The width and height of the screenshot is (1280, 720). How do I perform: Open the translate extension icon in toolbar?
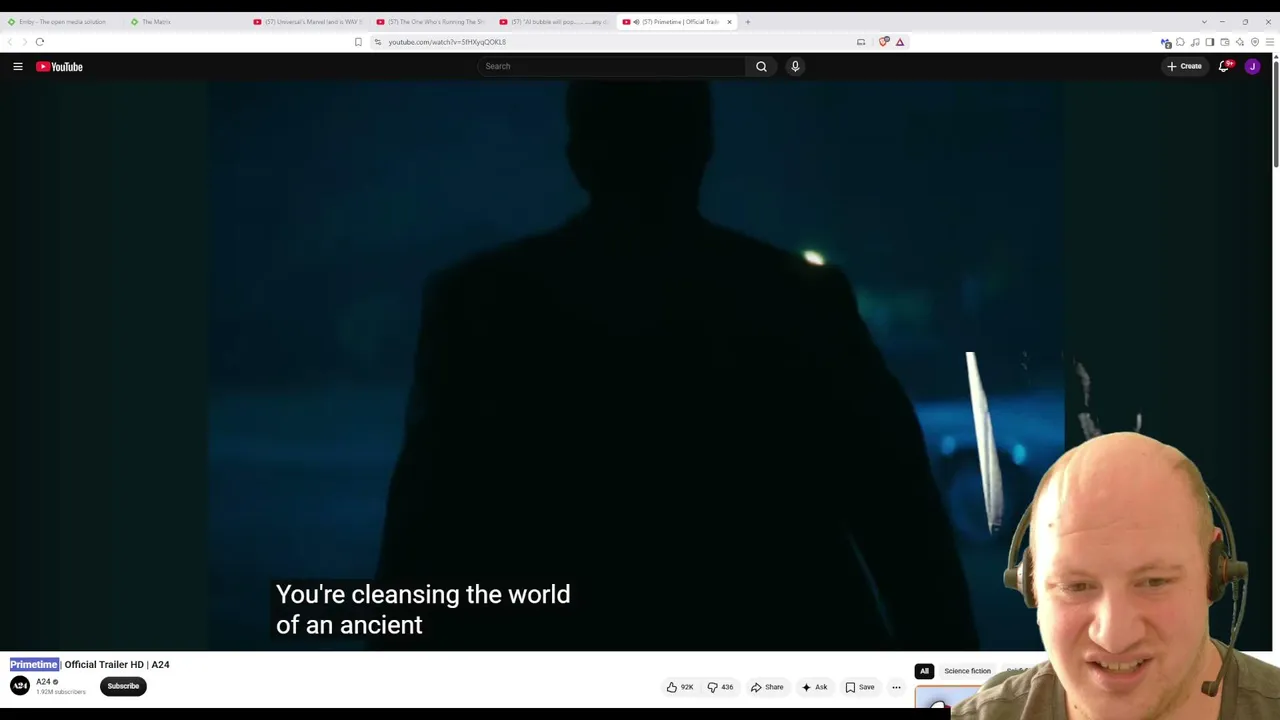pyautogui.click(x=1165, y=42)
